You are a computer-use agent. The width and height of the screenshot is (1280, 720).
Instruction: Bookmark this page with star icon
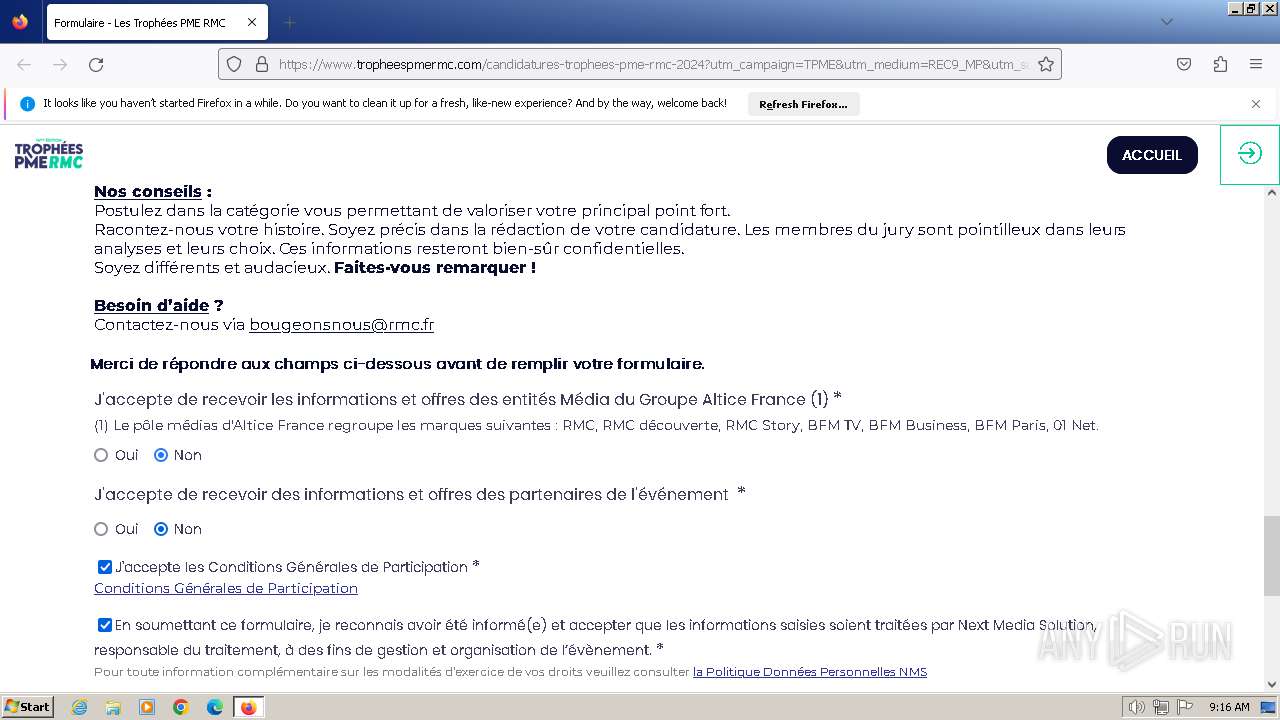1046,64
